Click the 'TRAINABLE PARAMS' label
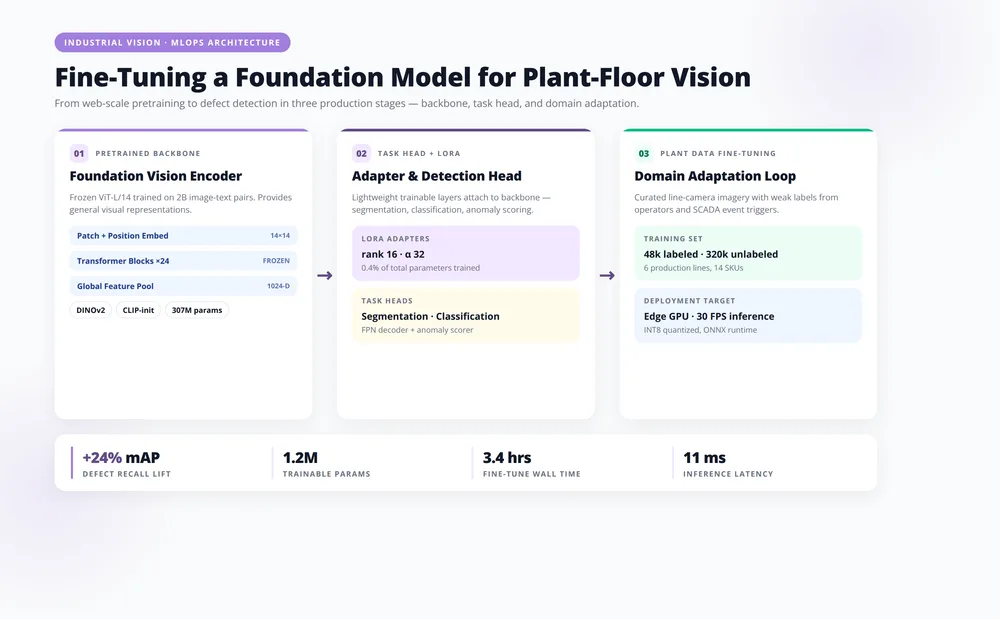The height and width of the screenshot is (619, 1000). coord(327,474)
